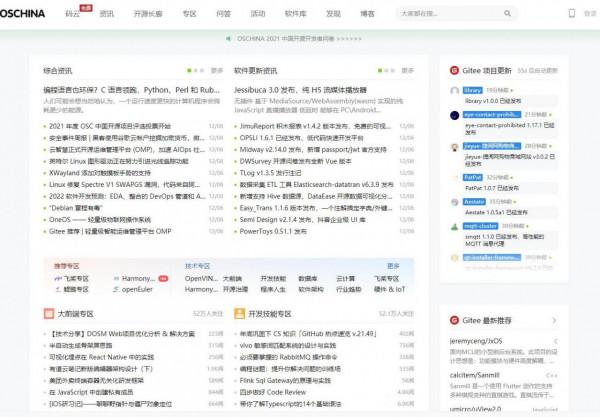Screen dimensions: 600x417
Task: Click the OSCHINA logo
Action: tap(22, 13)
